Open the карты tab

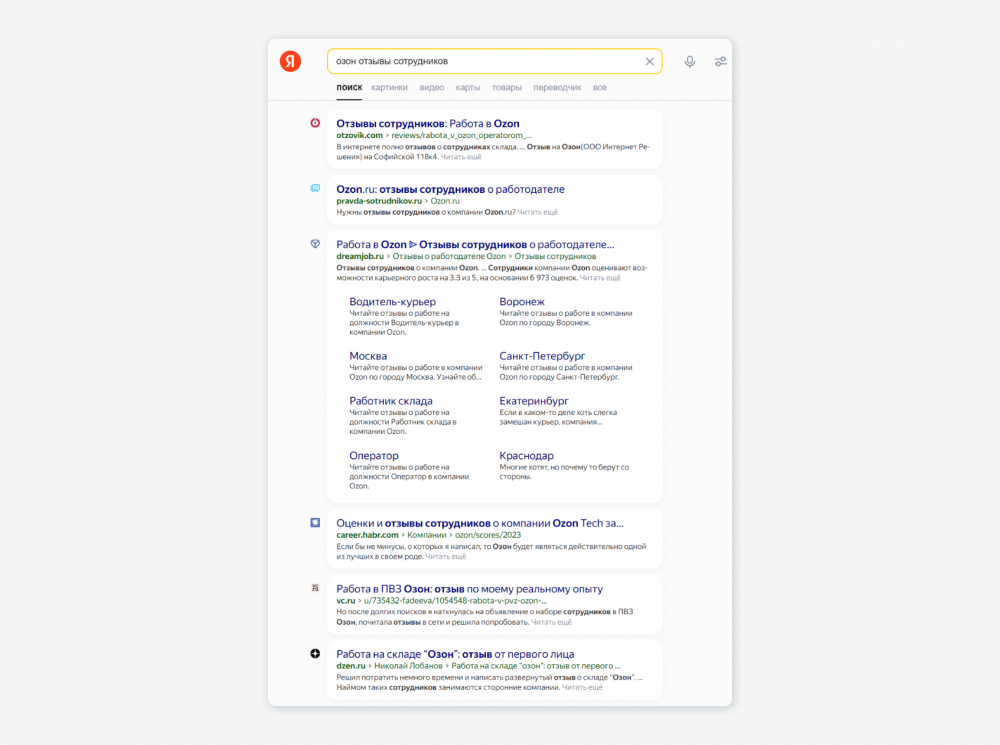point(468,88)
